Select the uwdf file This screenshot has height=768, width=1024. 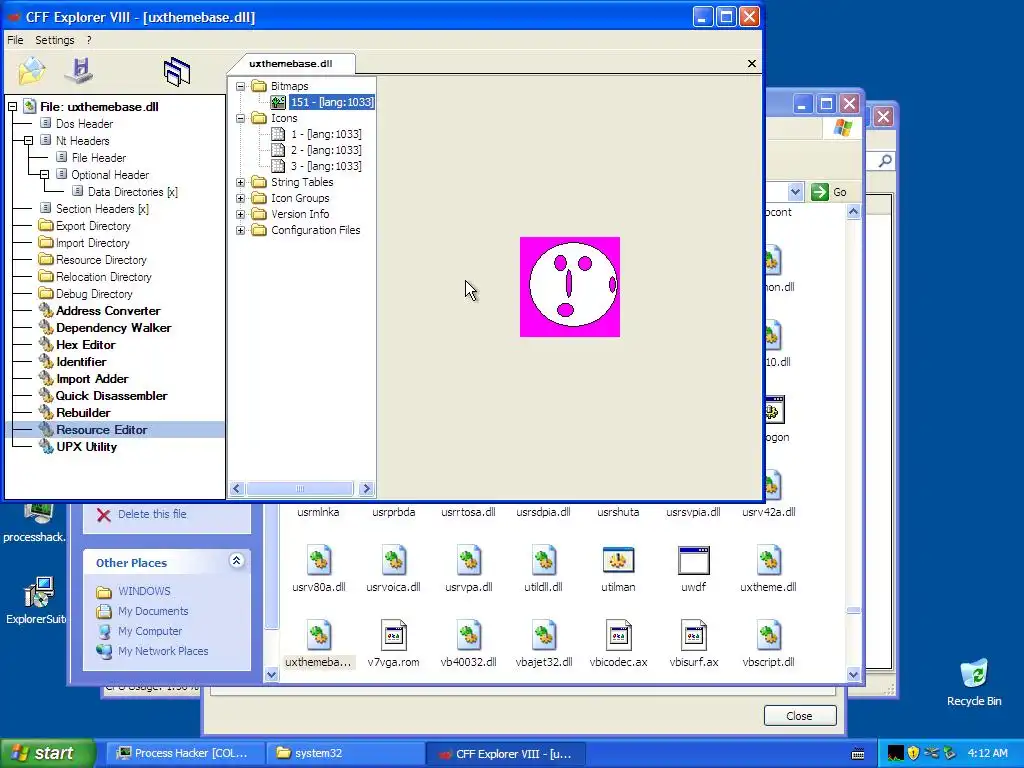pos(694,569)
